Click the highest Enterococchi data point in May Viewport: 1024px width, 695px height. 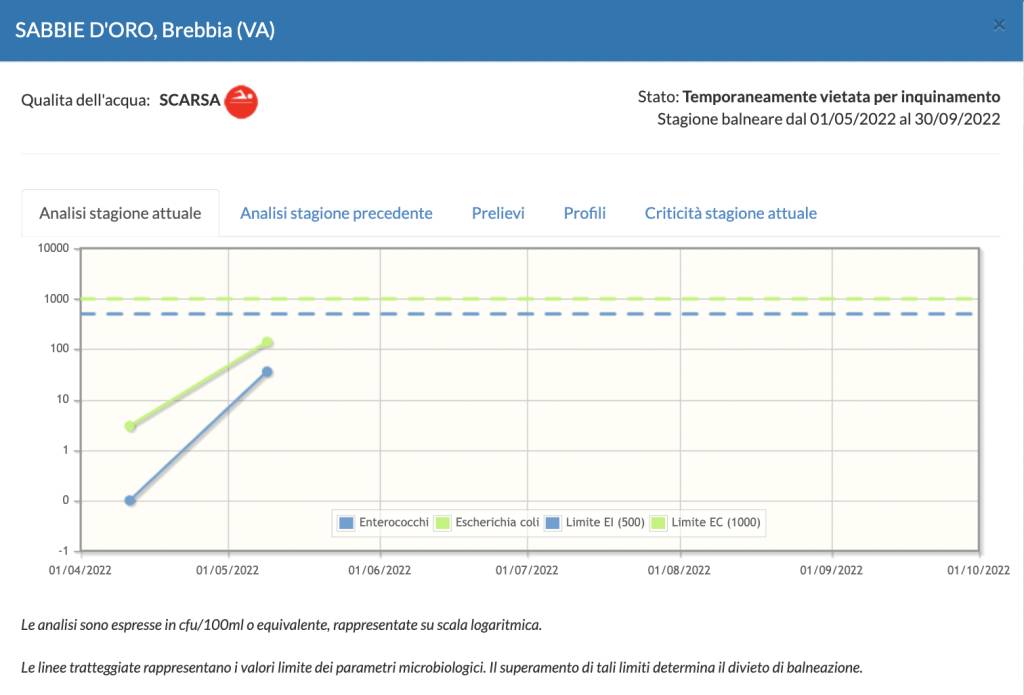[267, 372]
